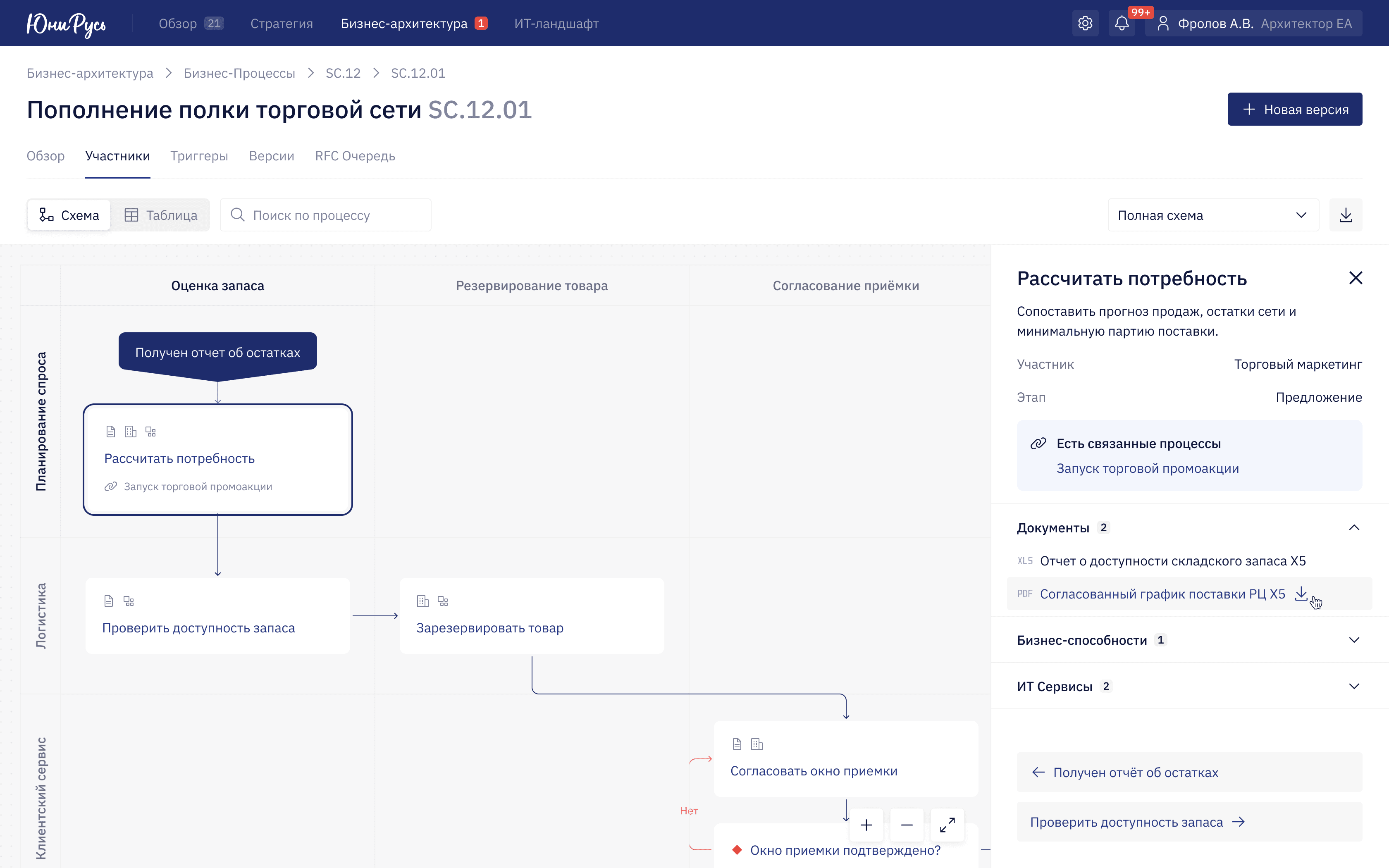Open Отчет о доступности складского запаса X5
The image size is (1389, 868).
(x=1173, y=561)
